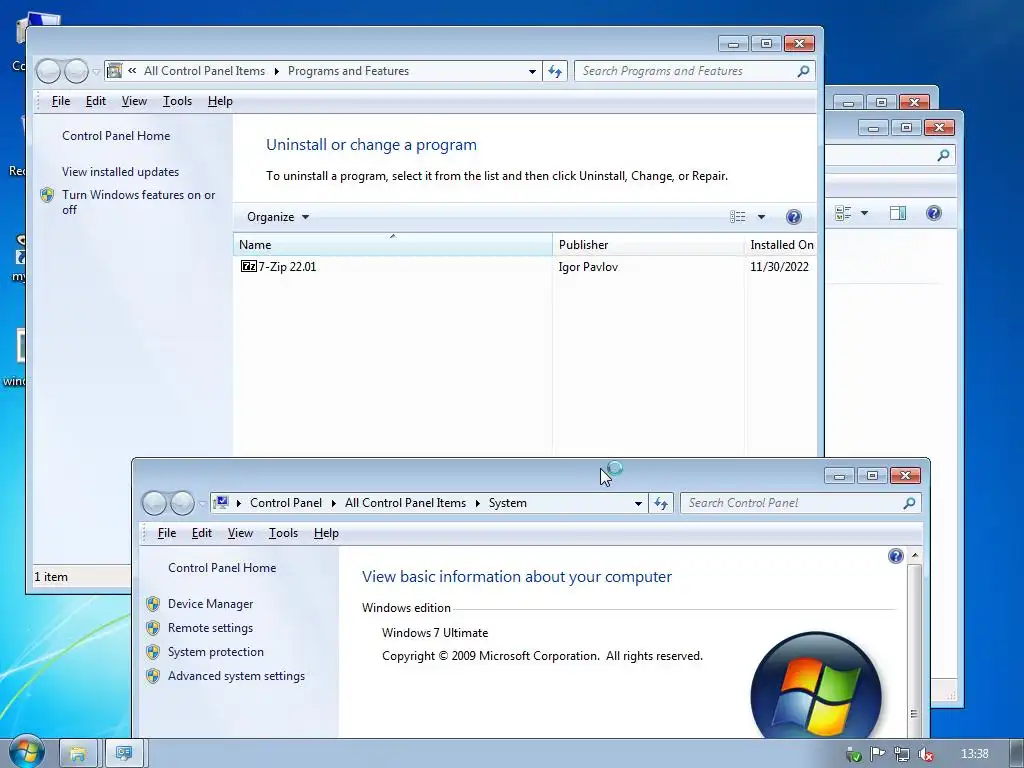
Task: Click the muted volume icon in tray
Action: 925,754
